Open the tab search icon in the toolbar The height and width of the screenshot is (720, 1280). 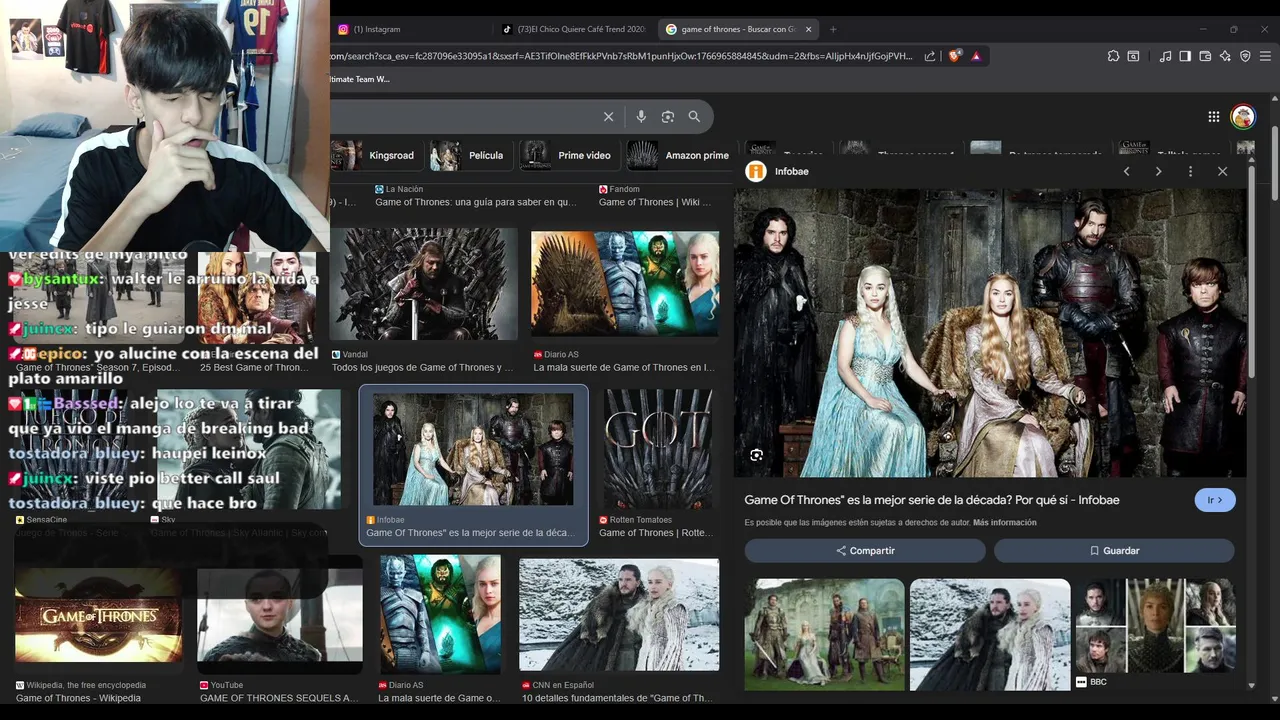[1134, 56]
